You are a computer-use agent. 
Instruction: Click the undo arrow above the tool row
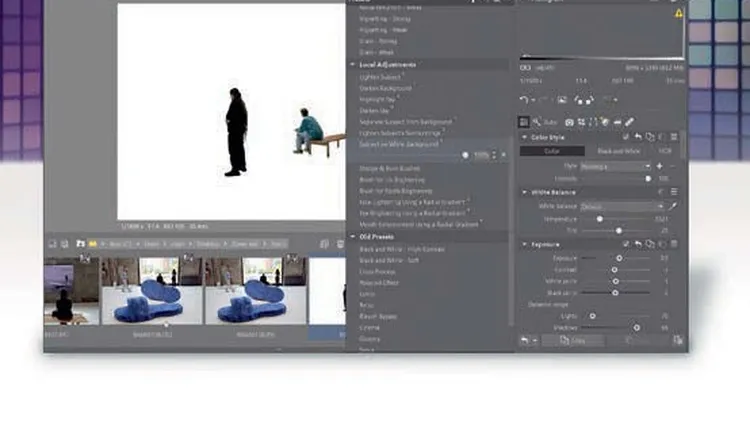click(x=524, y=100)
